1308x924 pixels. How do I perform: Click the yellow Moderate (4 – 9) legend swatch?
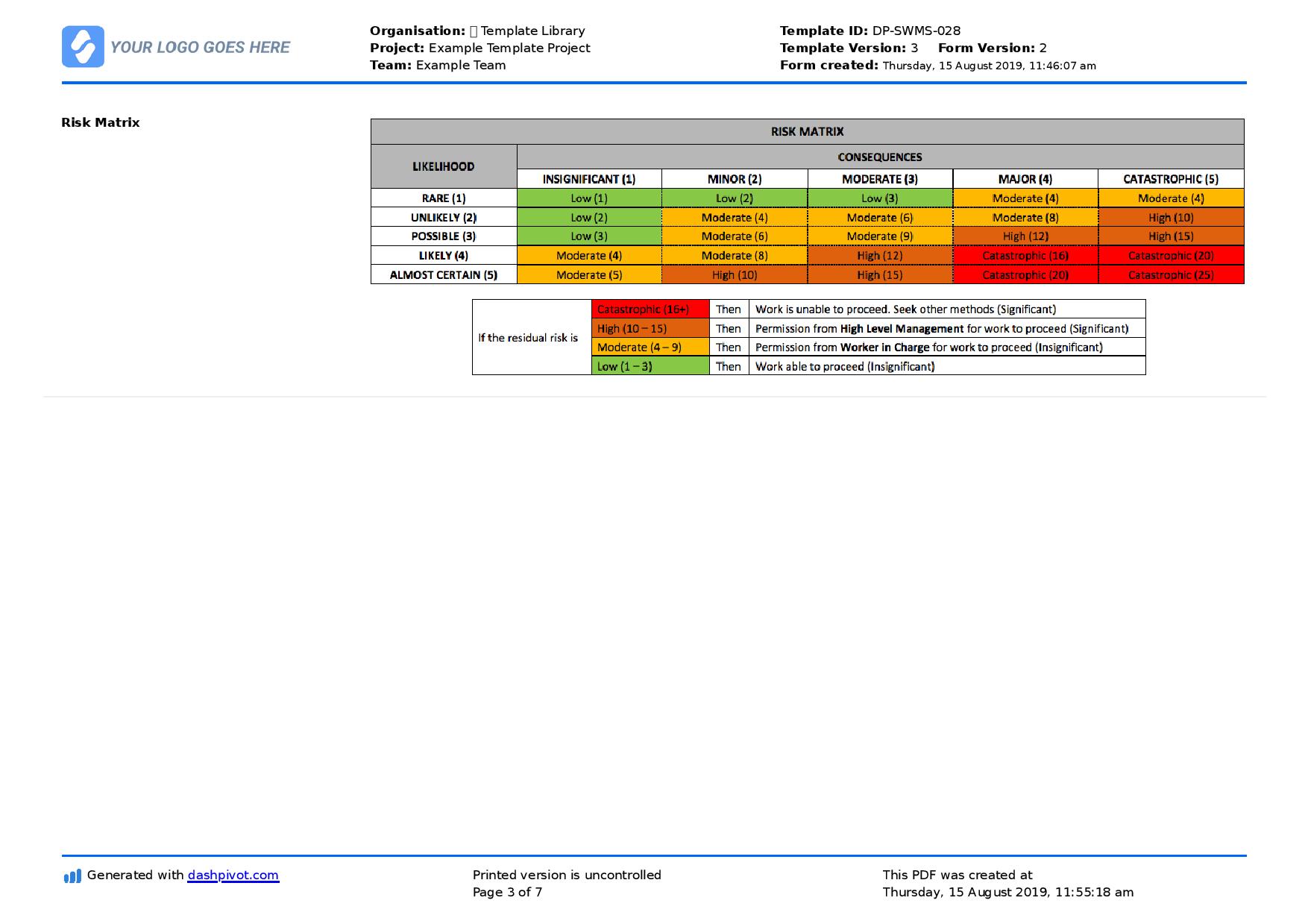[x=650, y=348]
